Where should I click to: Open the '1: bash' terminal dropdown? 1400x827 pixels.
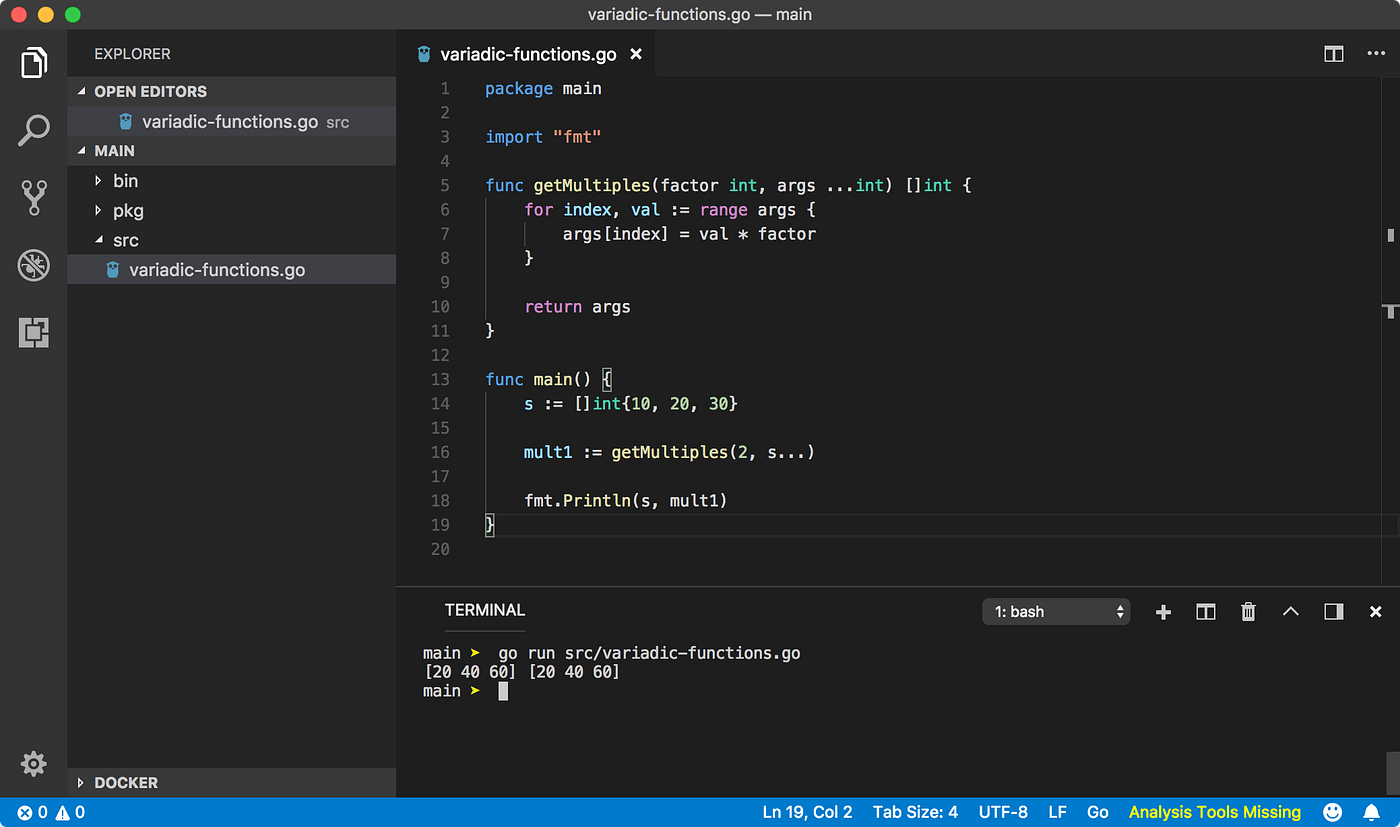pos(1056,611)
